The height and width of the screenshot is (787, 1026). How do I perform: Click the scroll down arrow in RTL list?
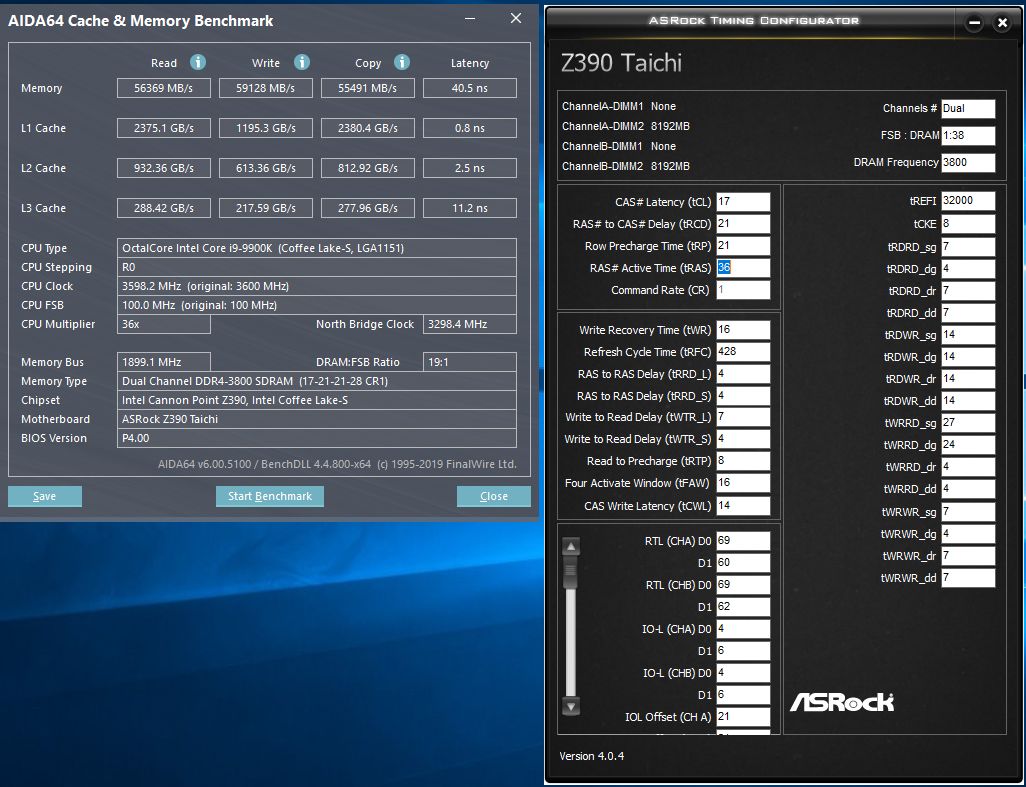(571, 706)
